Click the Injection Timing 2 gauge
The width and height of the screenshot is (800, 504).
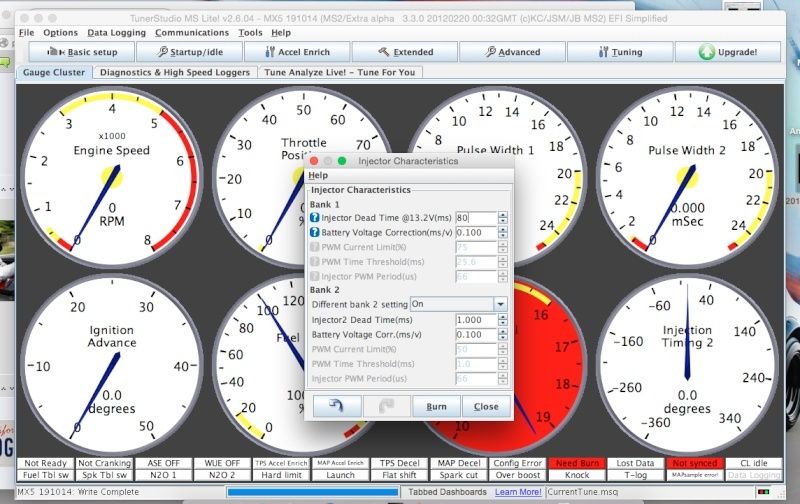[687, 365]
